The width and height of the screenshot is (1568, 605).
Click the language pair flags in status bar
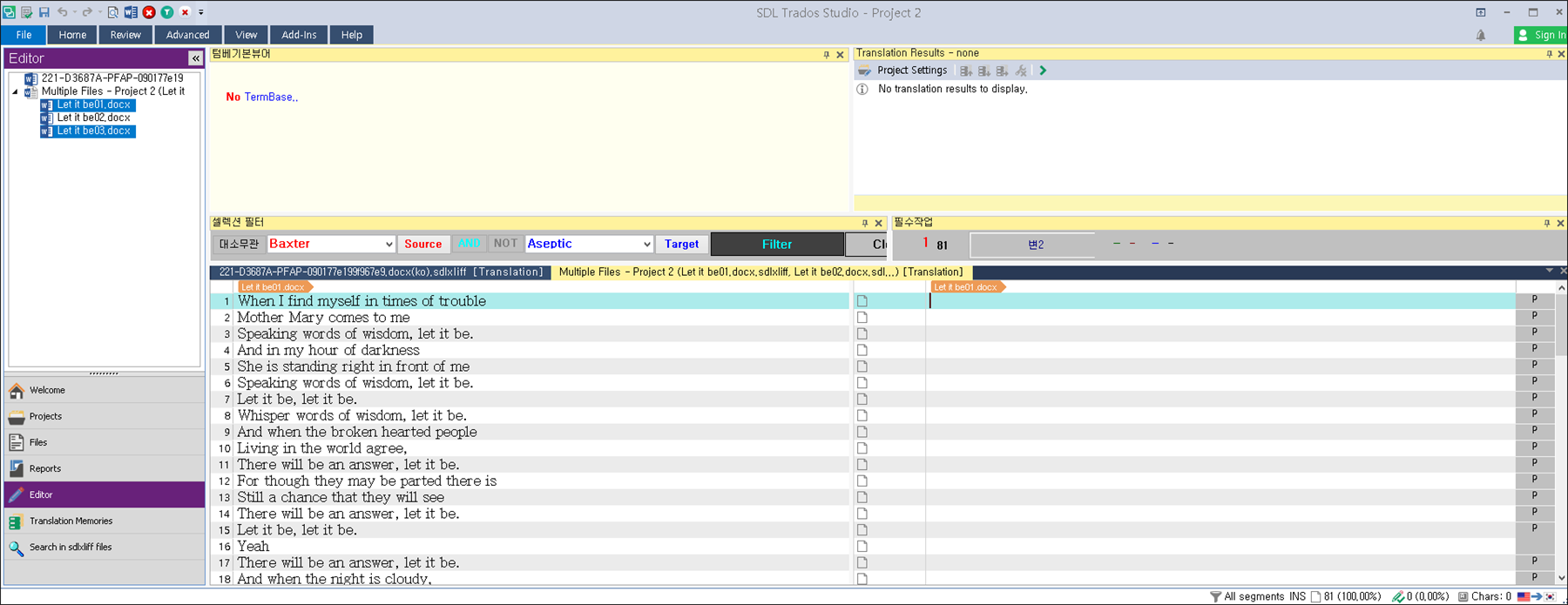1536,596
